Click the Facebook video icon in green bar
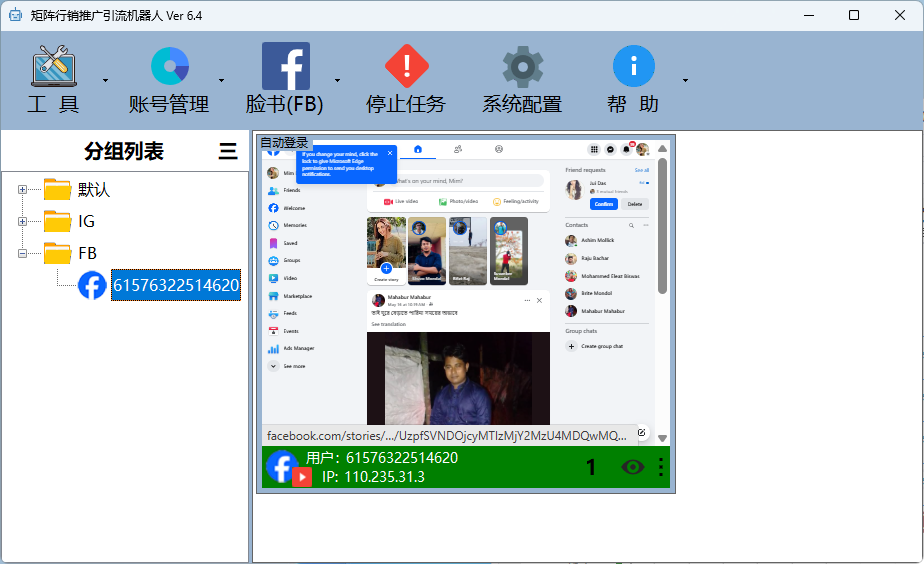924x564 pixels. [x=302, y=476]
